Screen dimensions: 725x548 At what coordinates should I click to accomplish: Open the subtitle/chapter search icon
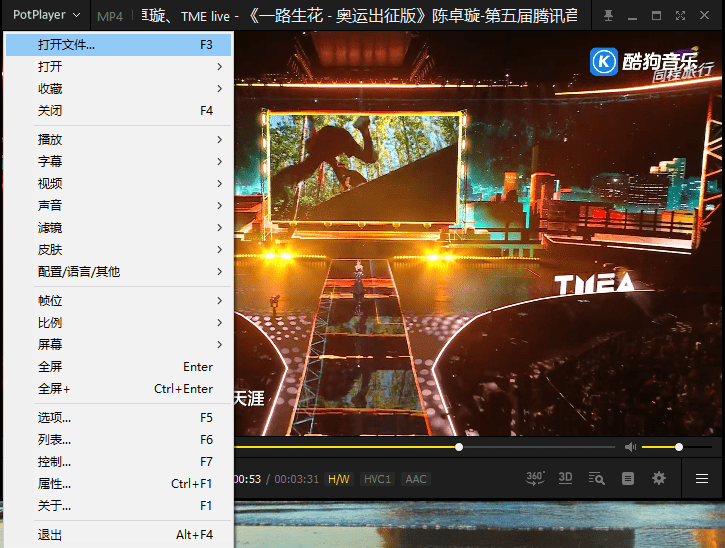click(596, 478)
